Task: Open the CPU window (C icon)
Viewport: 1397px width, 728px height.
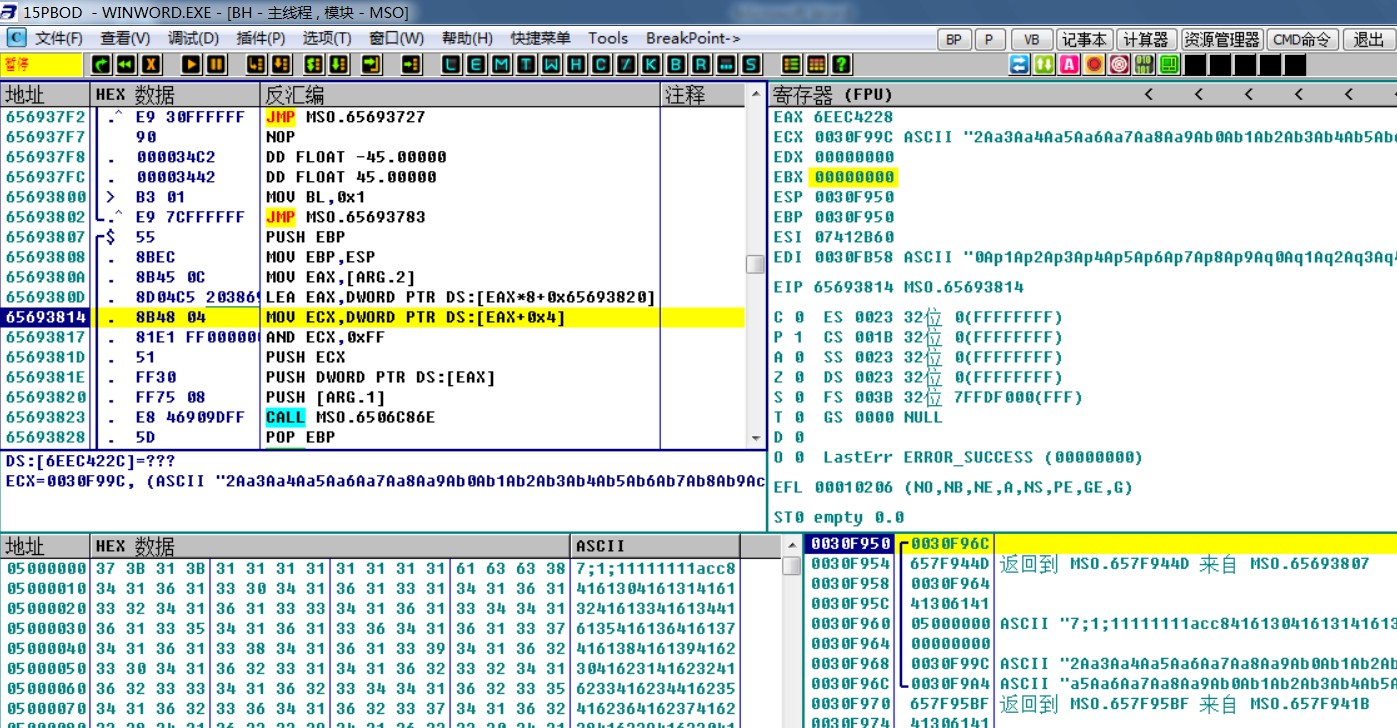Action: coord(602,64)
